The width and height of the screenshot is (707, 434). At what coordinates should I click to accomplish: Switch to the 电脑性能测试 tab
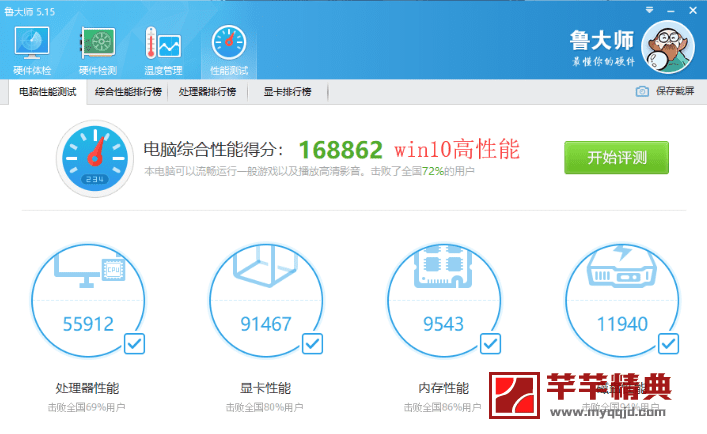click(x=48, y=92)
